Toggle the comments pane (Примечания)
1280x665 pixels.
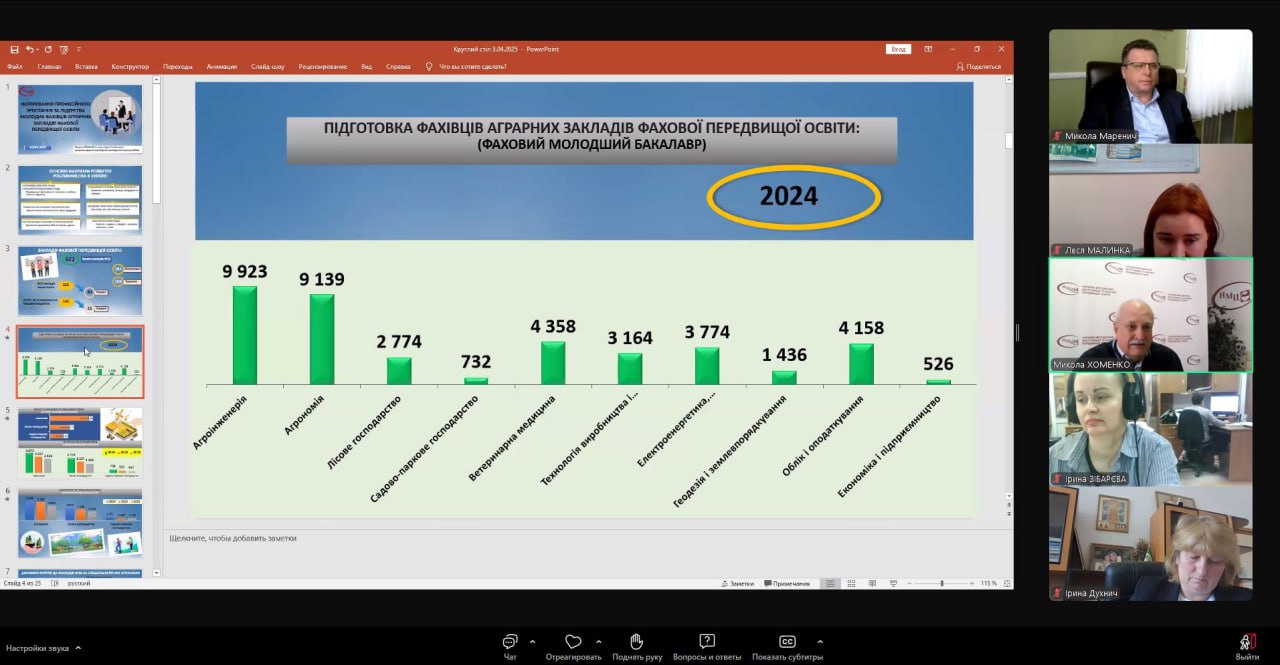[786, 583]
